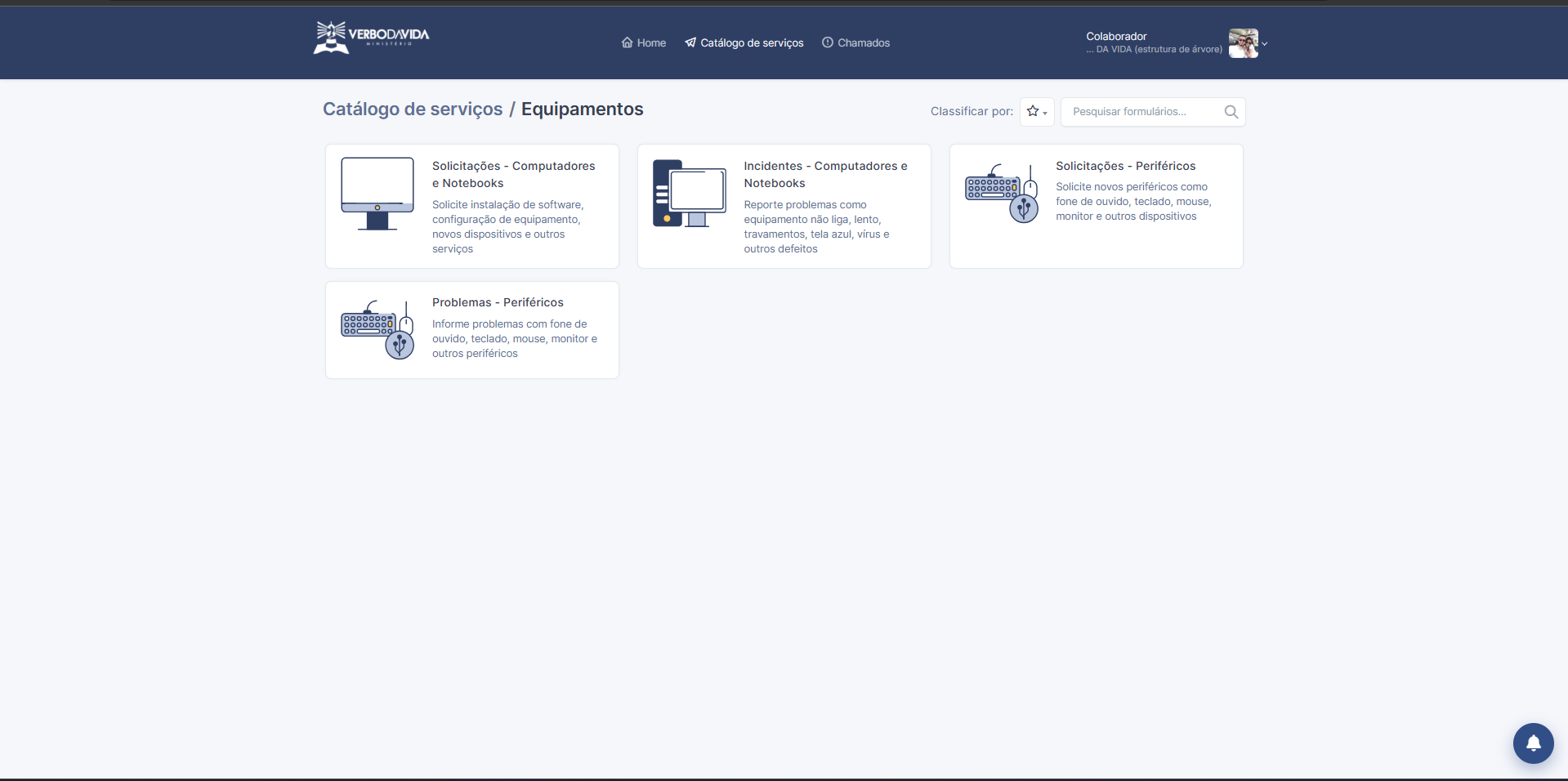The width and height of the screenshot is (1568, 781).
Task: Click the monitor icon for Solicitações Computadores
Action: point(377,194)
